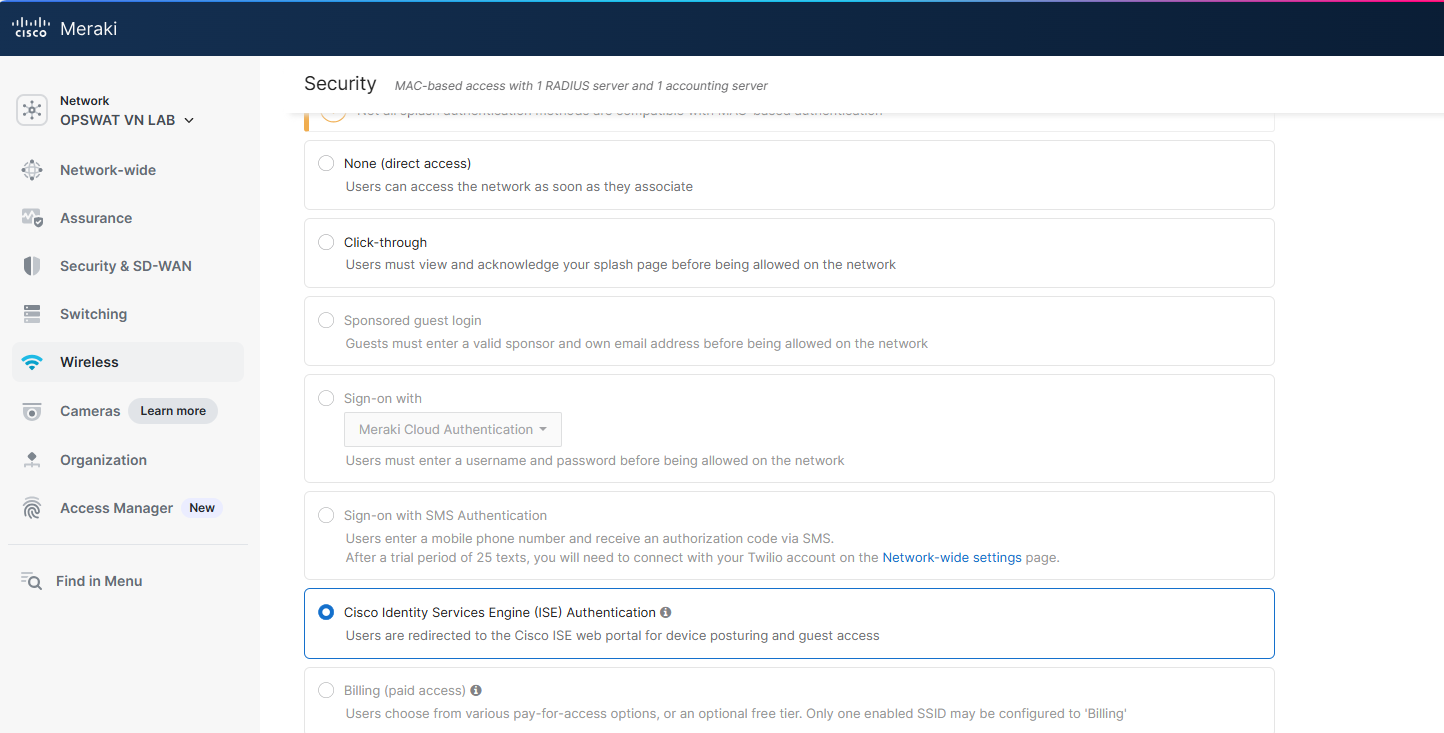Select the Sign-on with radio button
1444x733 pixels.
[326, 398]
